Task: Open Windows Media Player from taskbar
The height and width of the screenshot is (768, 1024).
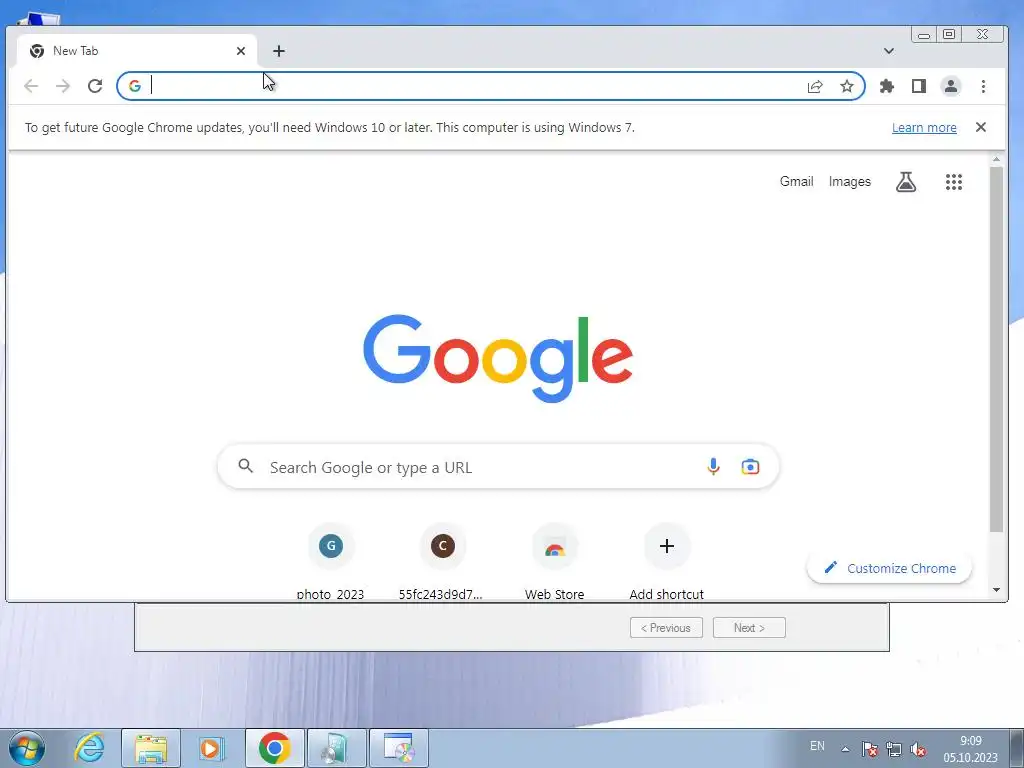Action: click(x=212, y=748)
